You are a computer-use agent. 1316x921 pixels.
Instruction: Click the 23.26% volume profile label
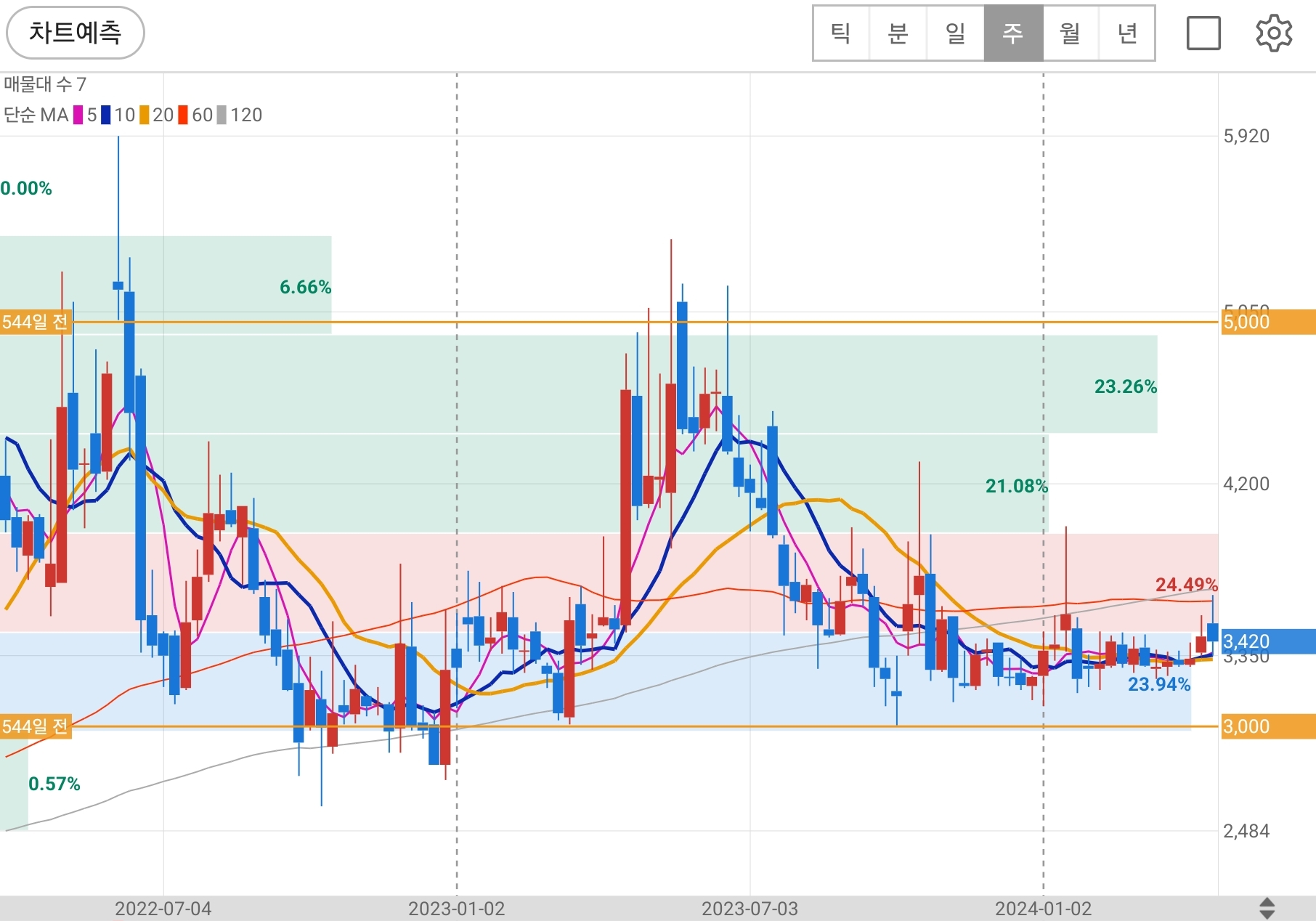pyautogui.click(x=1126, y=386)
